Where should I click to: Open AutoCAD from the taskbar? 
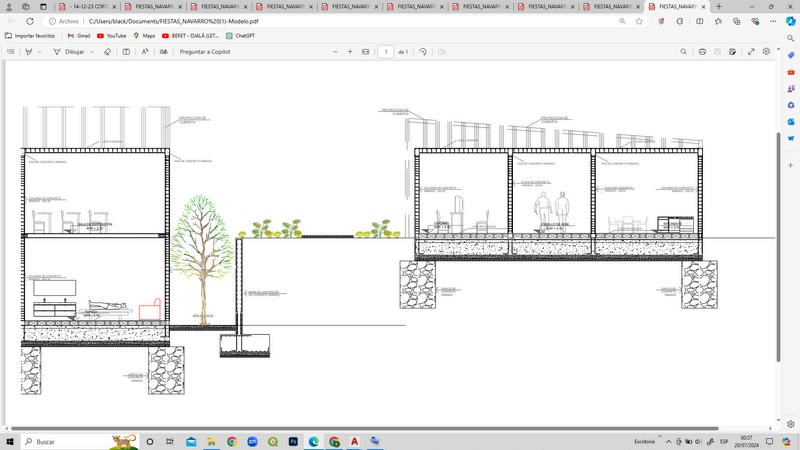[x=354, y=441]
